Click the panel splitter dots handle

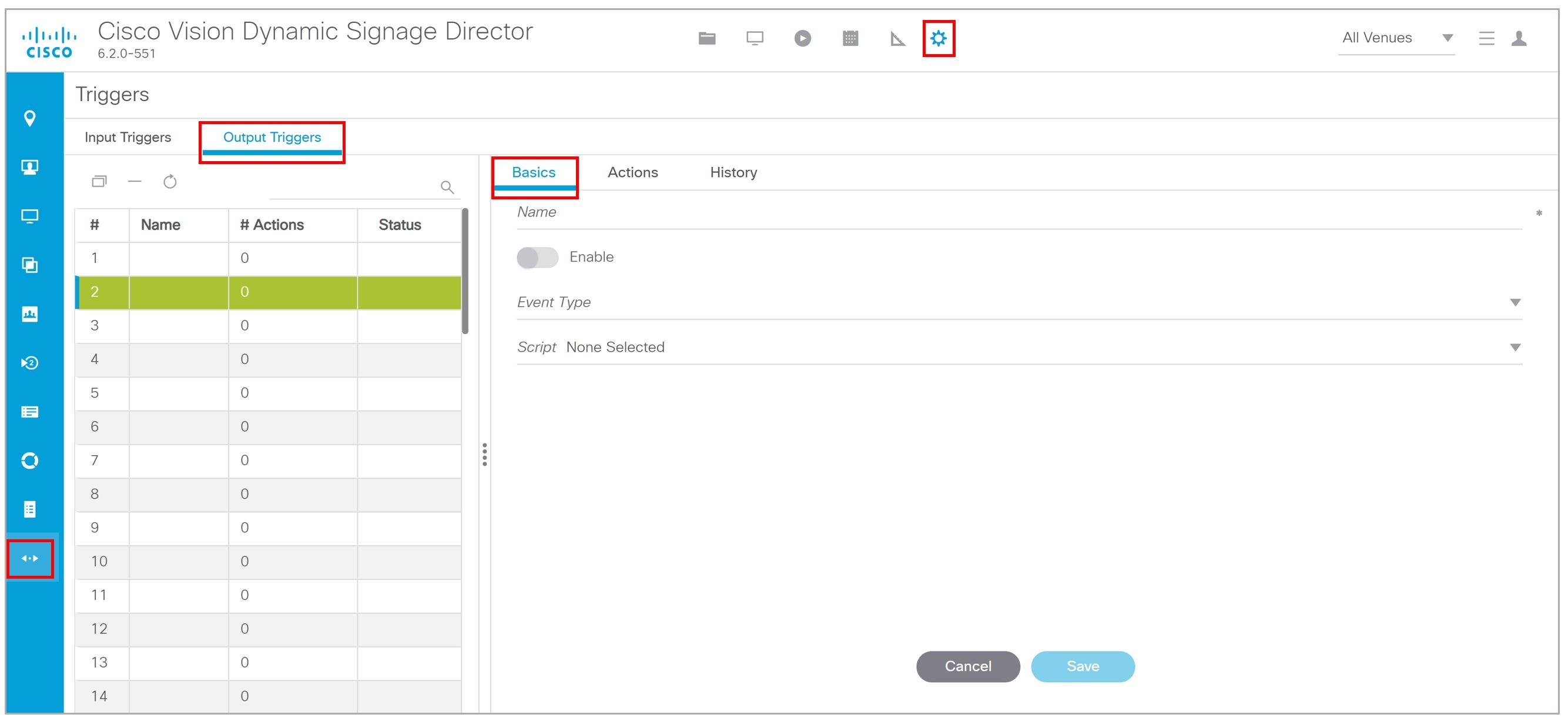[x=484, y=455]
